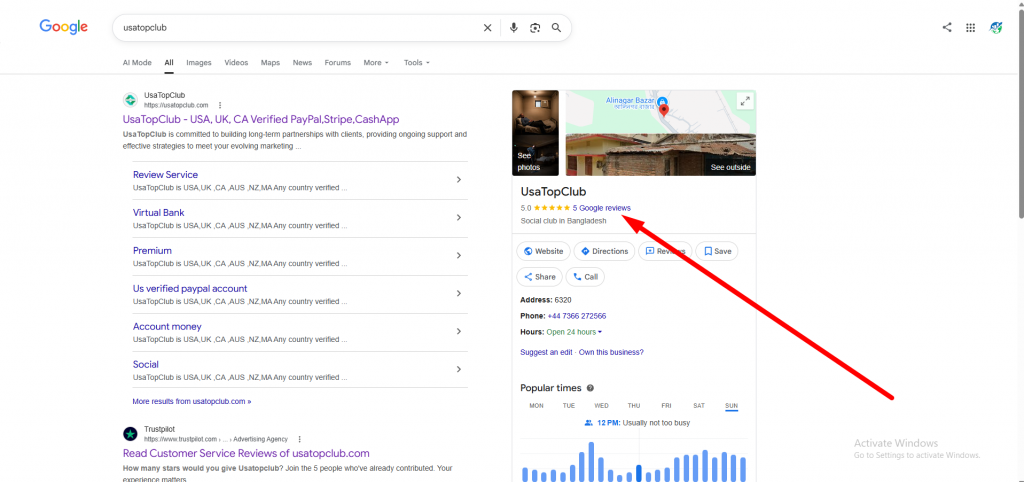This screenshot has width=1024, height=482.
Task: Click the UsaTopClub site favicon
Action: 130,100
